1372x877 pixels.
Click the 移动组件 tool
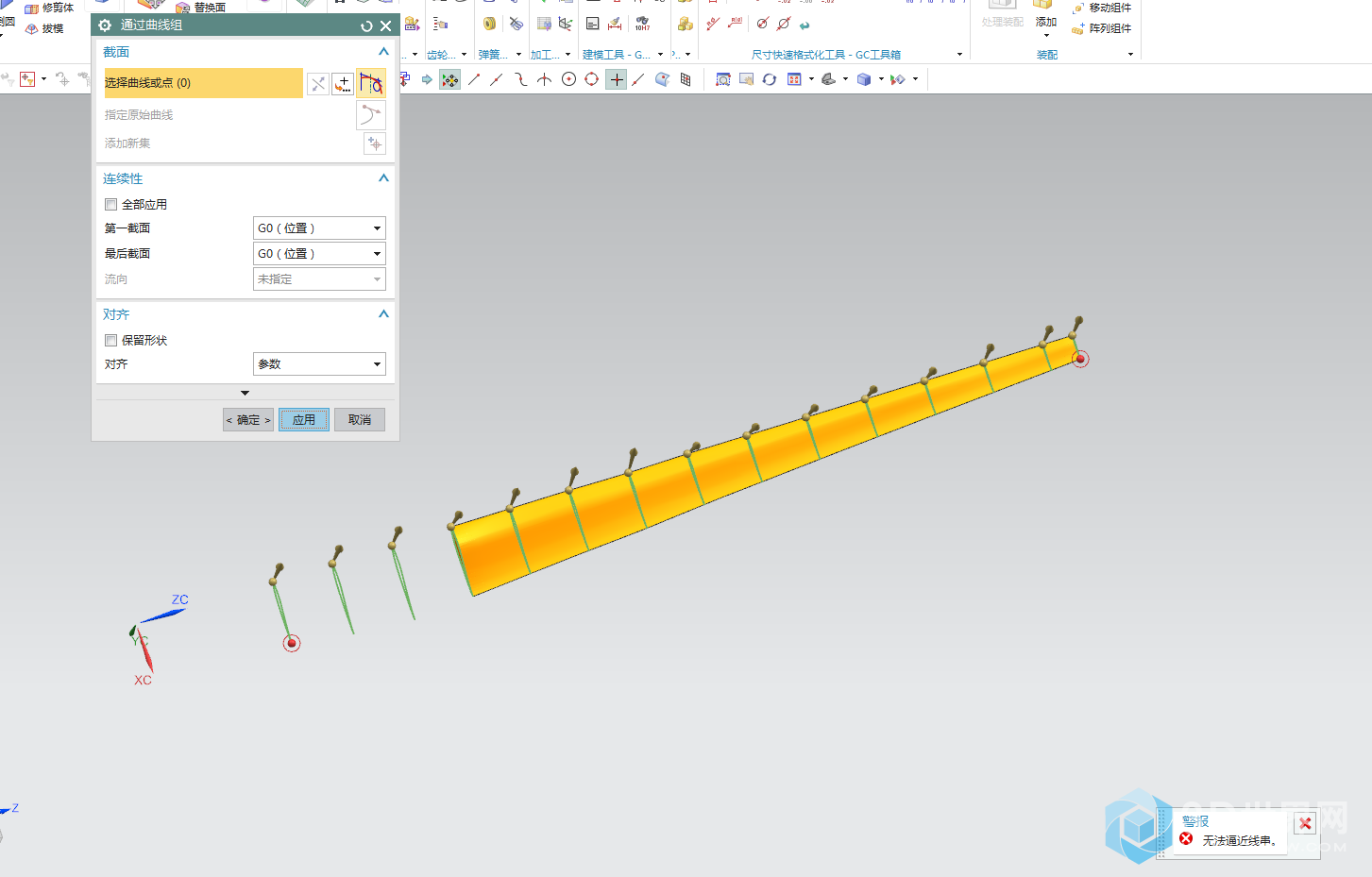point(1102,8)
